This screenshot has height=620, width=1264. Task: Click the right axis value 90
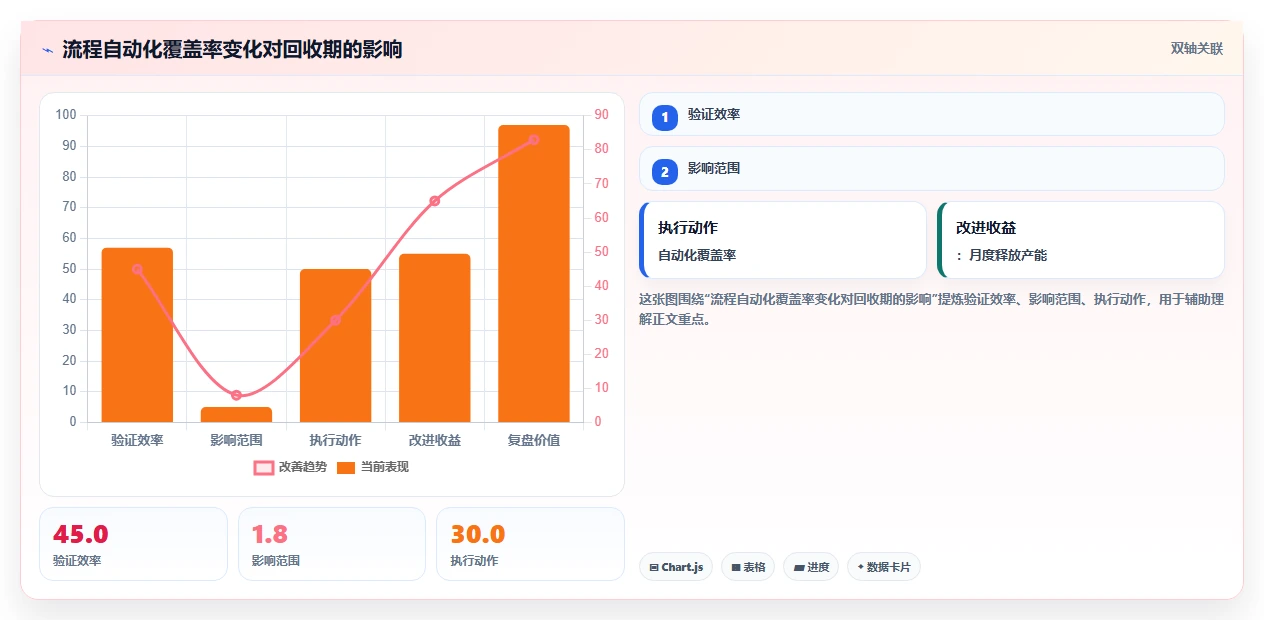(x=602, y=115)
